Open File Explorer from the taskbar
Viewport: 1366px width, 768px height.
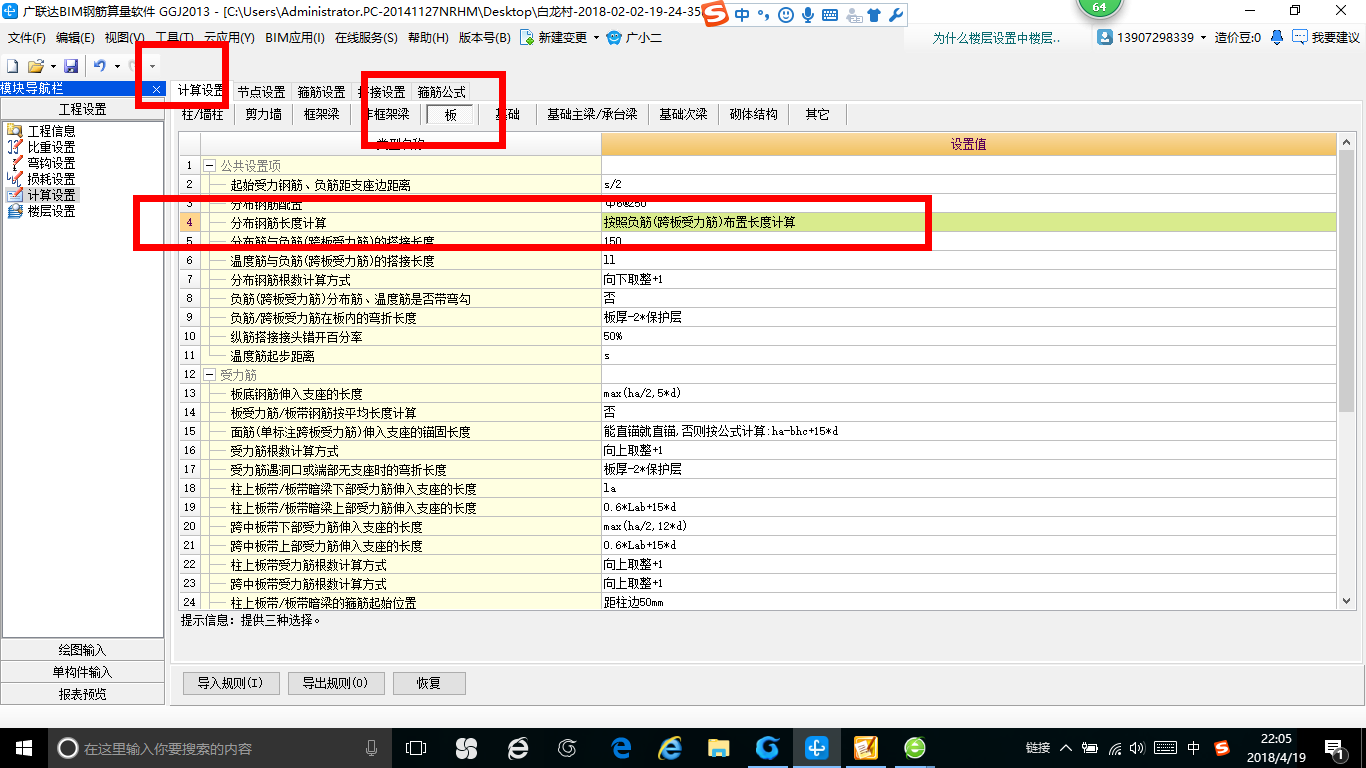coord(718,748)
